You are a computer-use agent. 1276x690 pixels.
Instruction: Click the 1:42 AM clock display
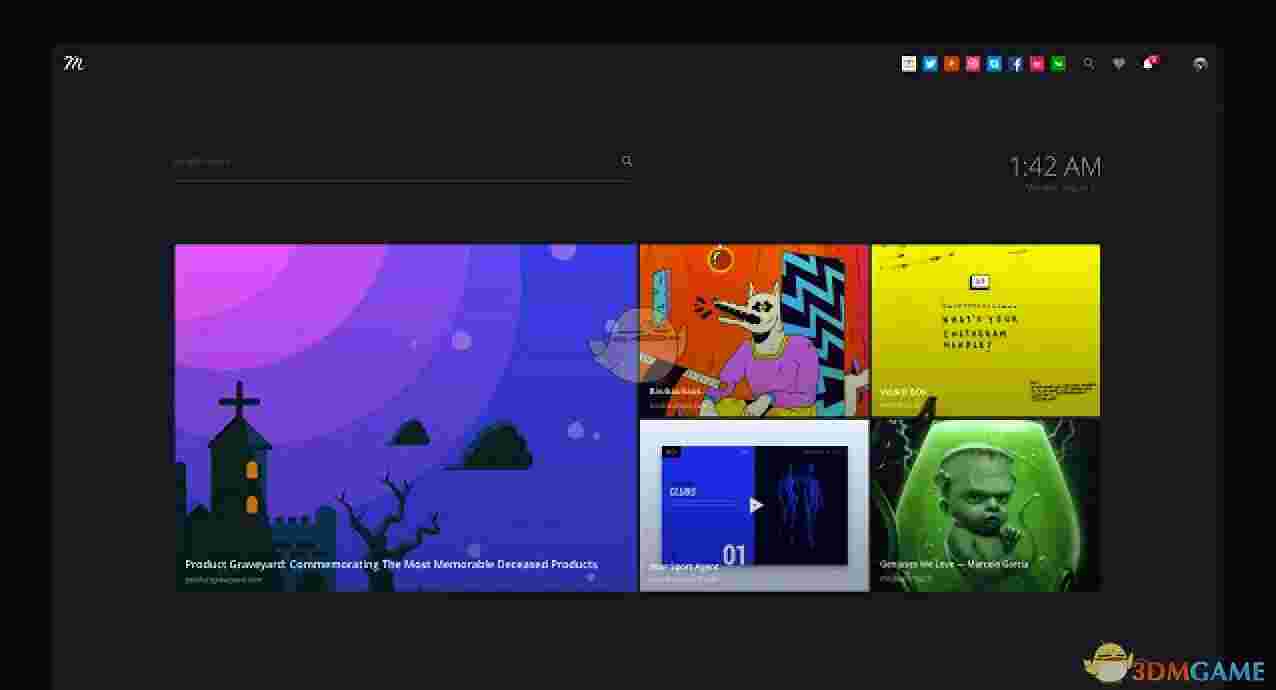1055,167
